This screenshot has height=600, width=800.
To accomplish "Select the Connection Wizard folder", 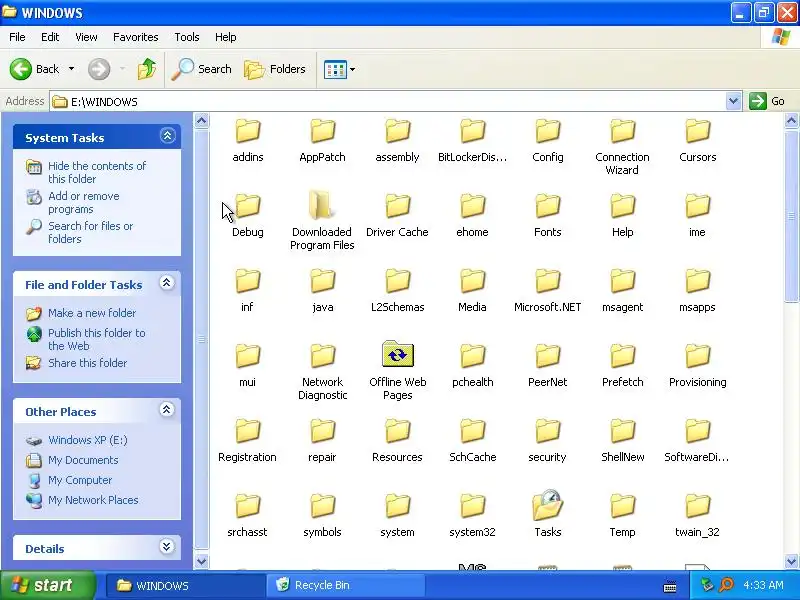I will [622, 146].
